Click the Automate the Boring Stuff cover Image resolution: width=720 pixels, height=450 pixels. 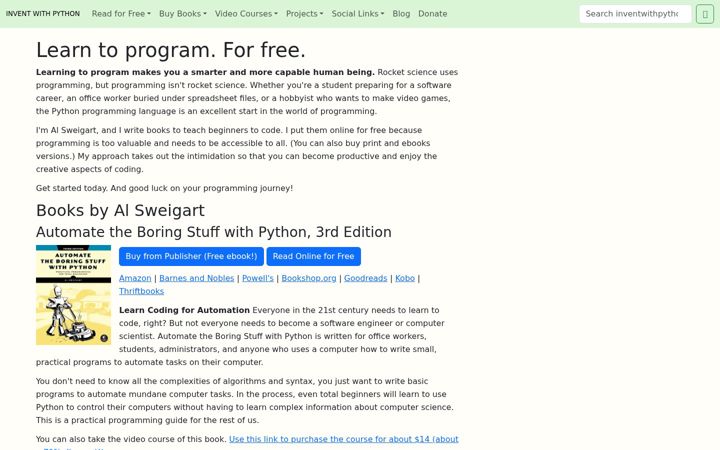(x=73, y=295)
